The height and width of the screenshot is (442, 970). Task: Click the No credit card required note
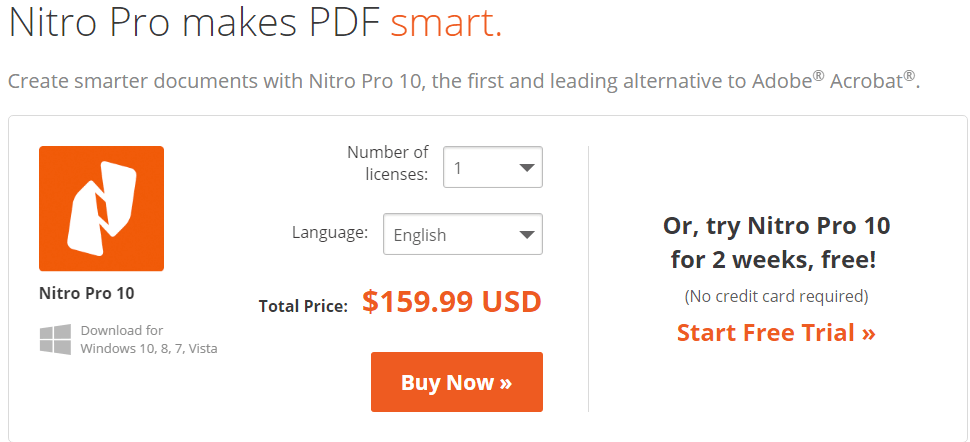[x=776, y=297]
